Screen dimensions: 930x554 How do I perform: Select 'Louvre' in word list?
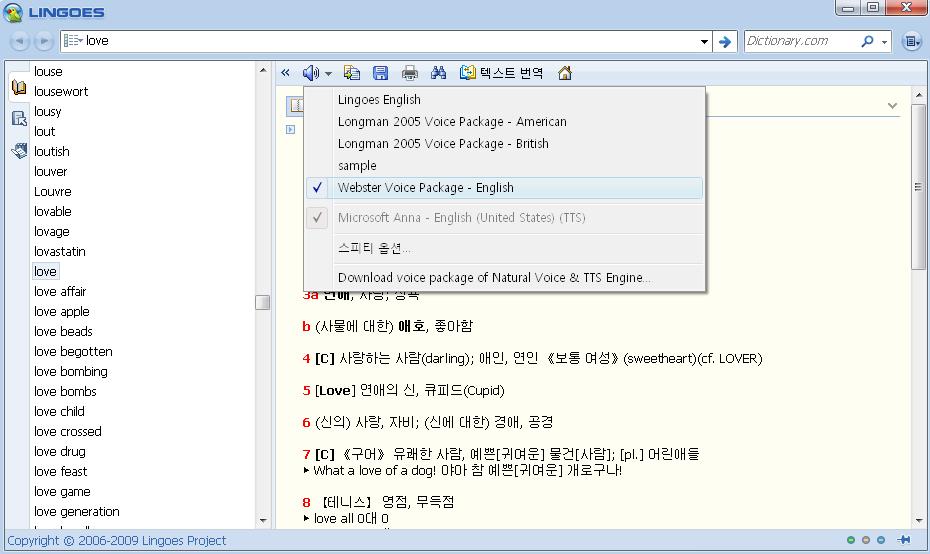[x=53, y=192]
